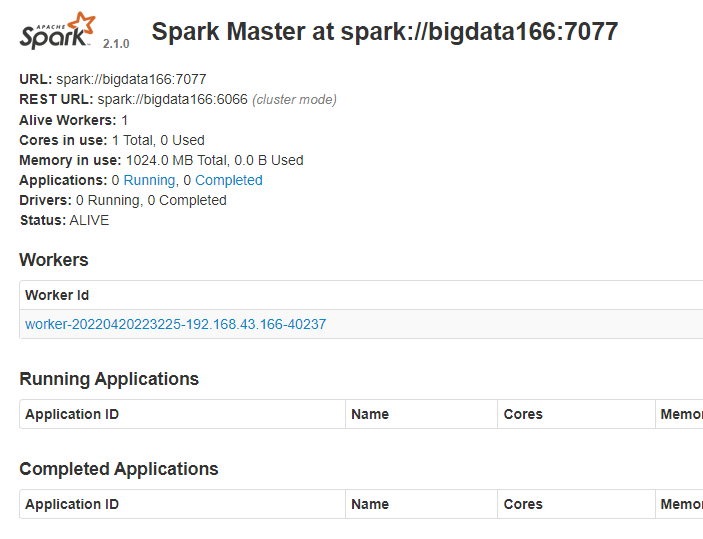Screen dimensions: 703x539
Task: Click Memory header in Completed Applications table
Action: pos(681,504)
